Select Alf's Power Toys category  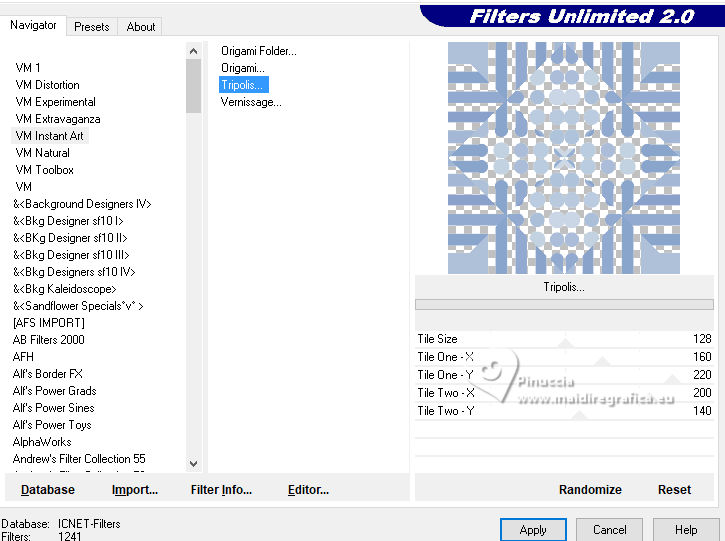[52, 425]
